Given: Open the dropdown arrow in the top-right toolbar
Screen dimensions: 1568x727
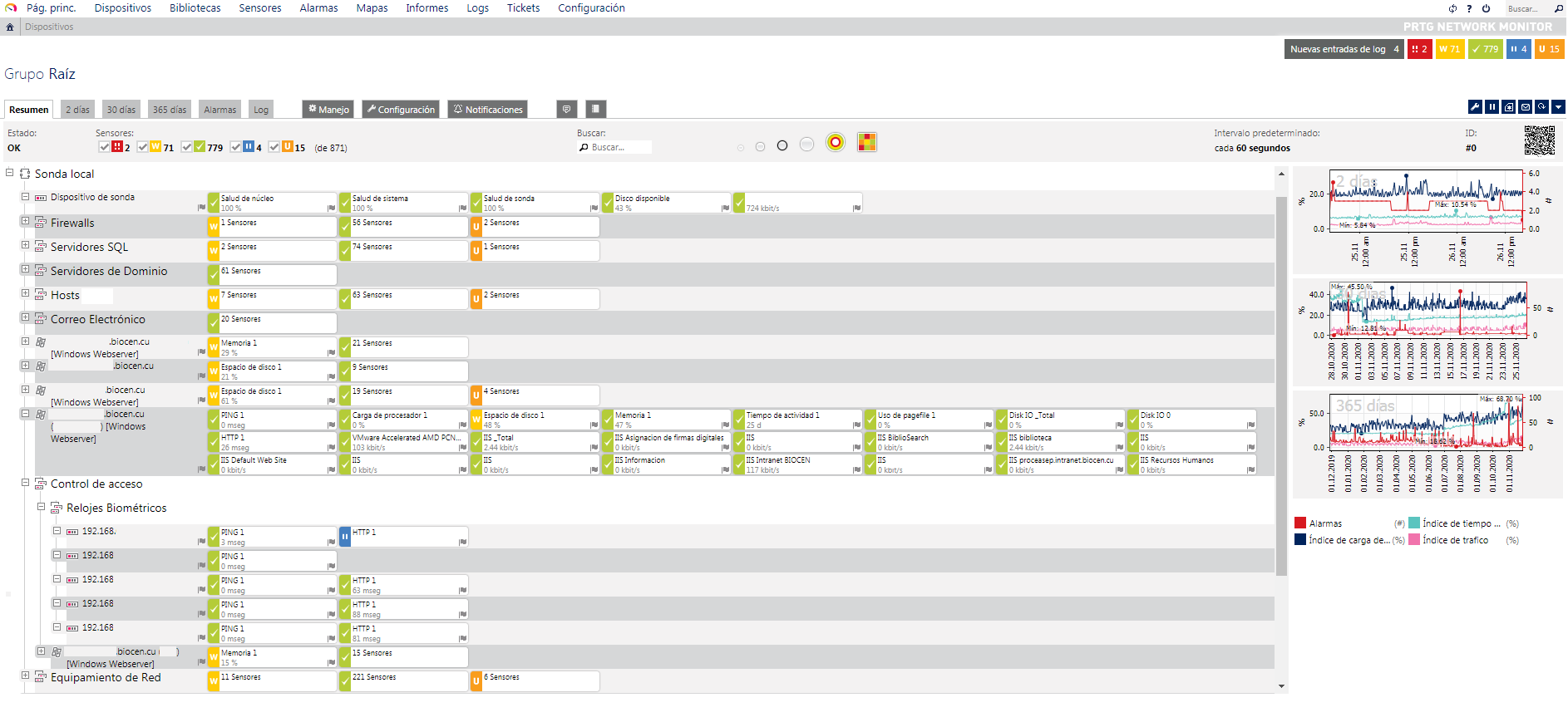Looking at the screenshot, I should (x=1558, y=107).
